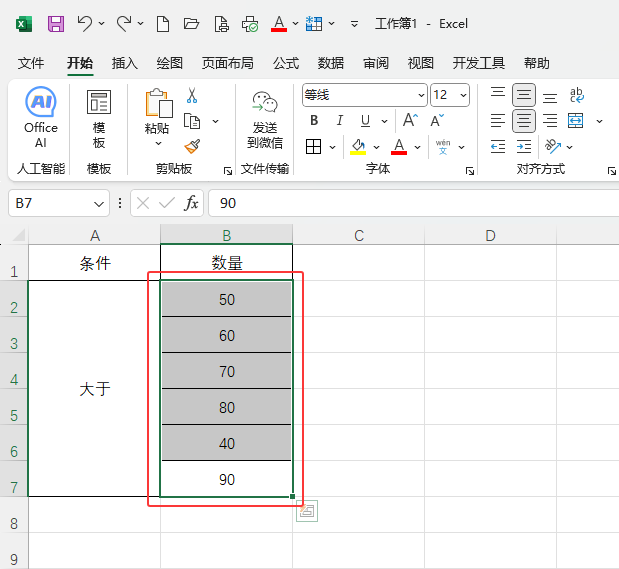Viewport: 619px width, 569px height.
Task: Click the print preview icon
Action: tap(221, 24)
